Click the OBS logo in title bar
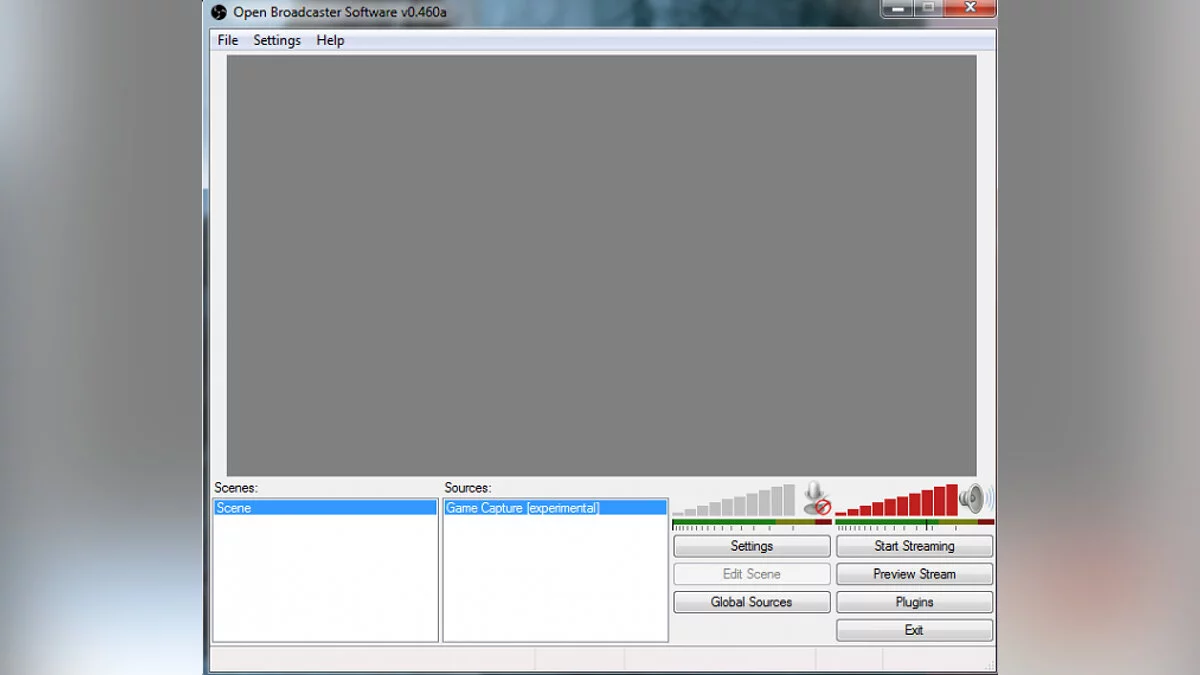 (219, 12)
